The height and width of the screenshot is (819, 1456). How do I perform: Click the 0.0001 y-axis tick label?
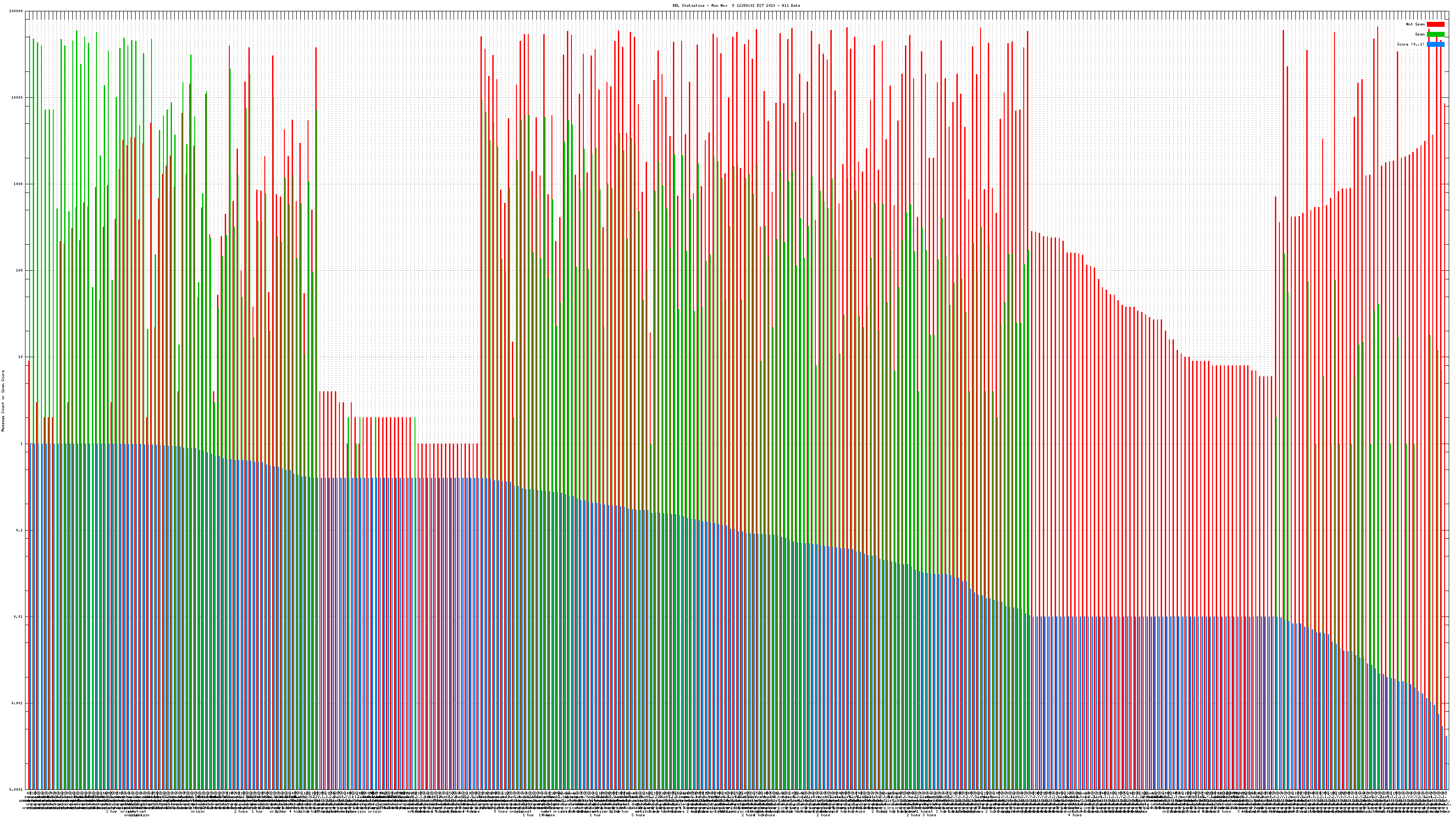coord(16,789)
